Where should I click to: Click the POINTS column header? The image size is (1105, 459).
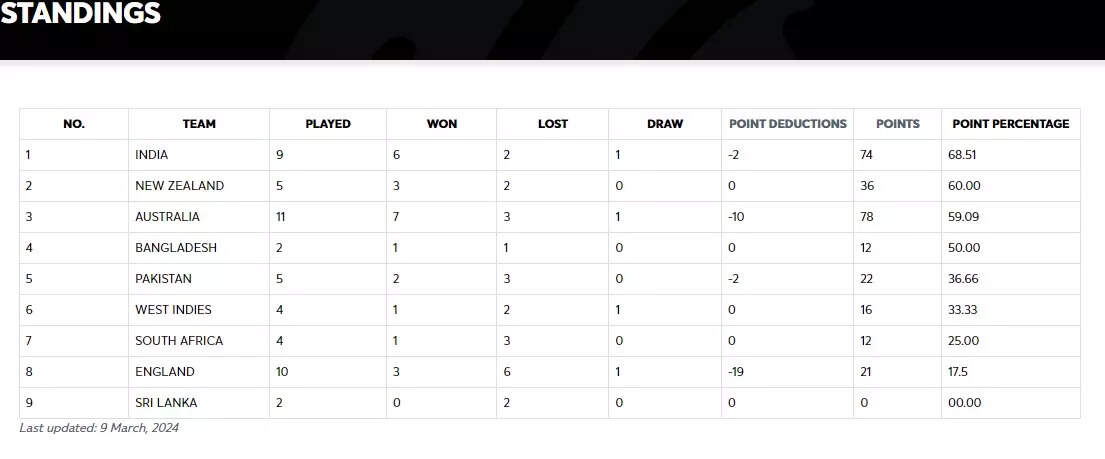pyautogui.click(x=897, y=124)
